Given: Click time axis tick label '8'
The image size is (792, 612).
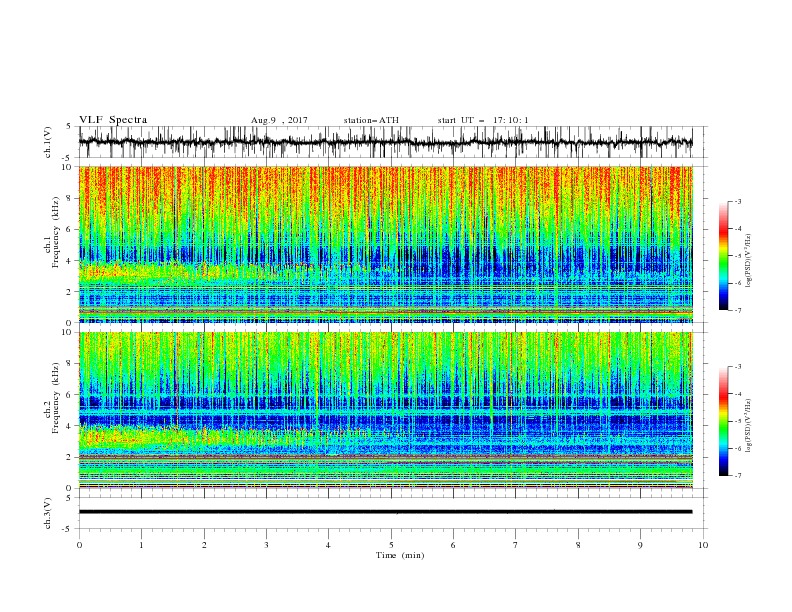Looking at the screenshot, I should coord(578,545).
